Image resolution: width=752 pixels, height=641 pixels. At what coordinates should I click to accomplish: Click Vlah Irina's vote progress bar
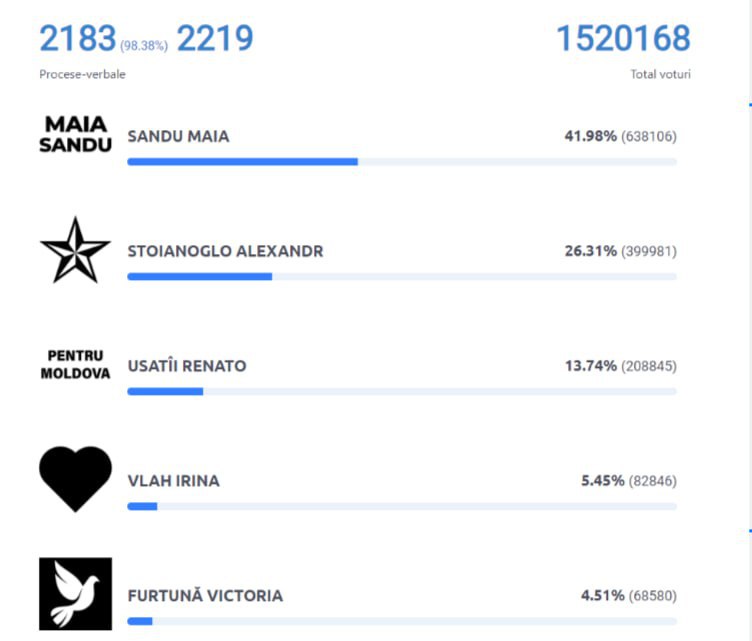(402, 506)
